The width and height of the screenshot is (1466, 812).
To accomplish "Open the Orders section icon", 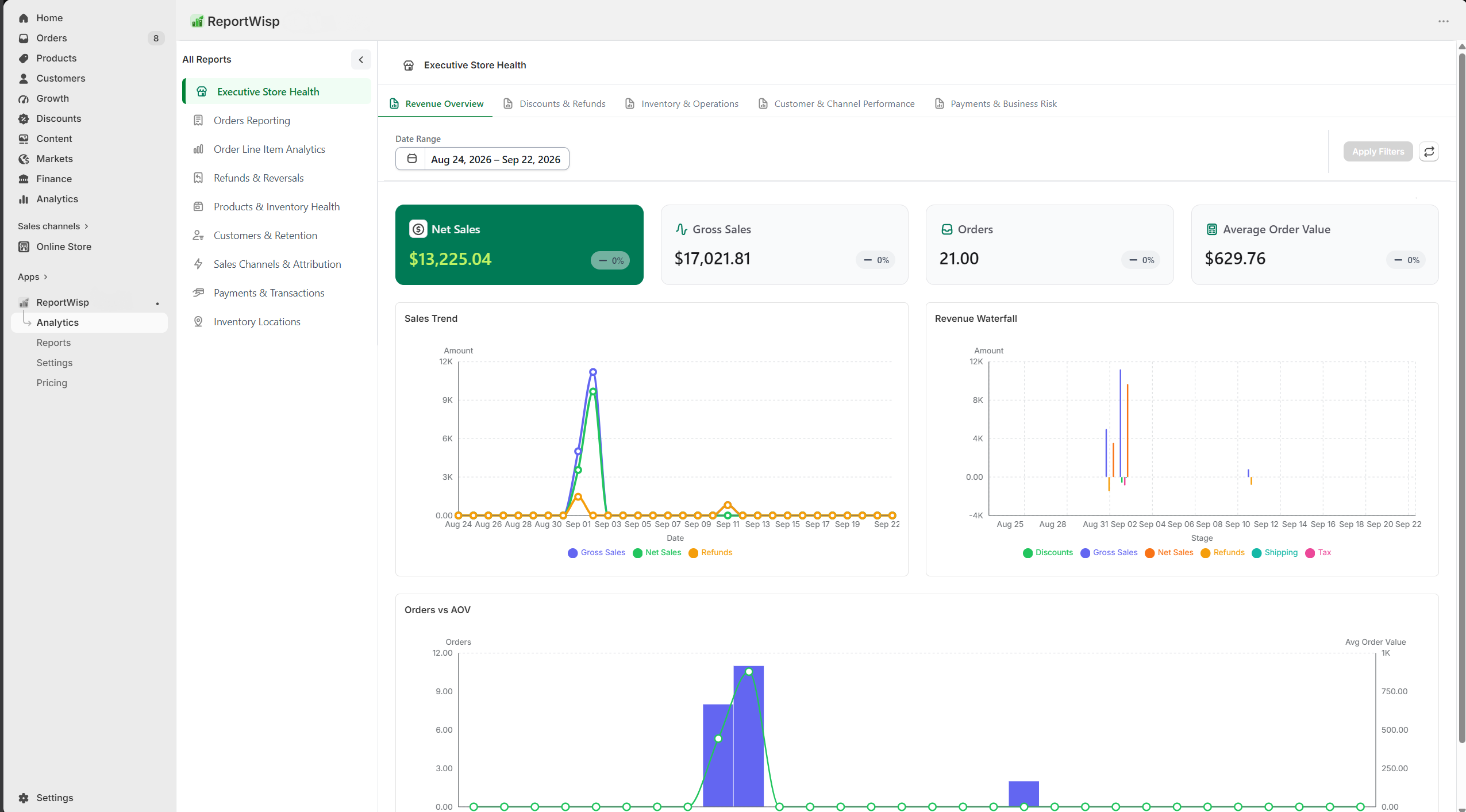I will point(24,38).
